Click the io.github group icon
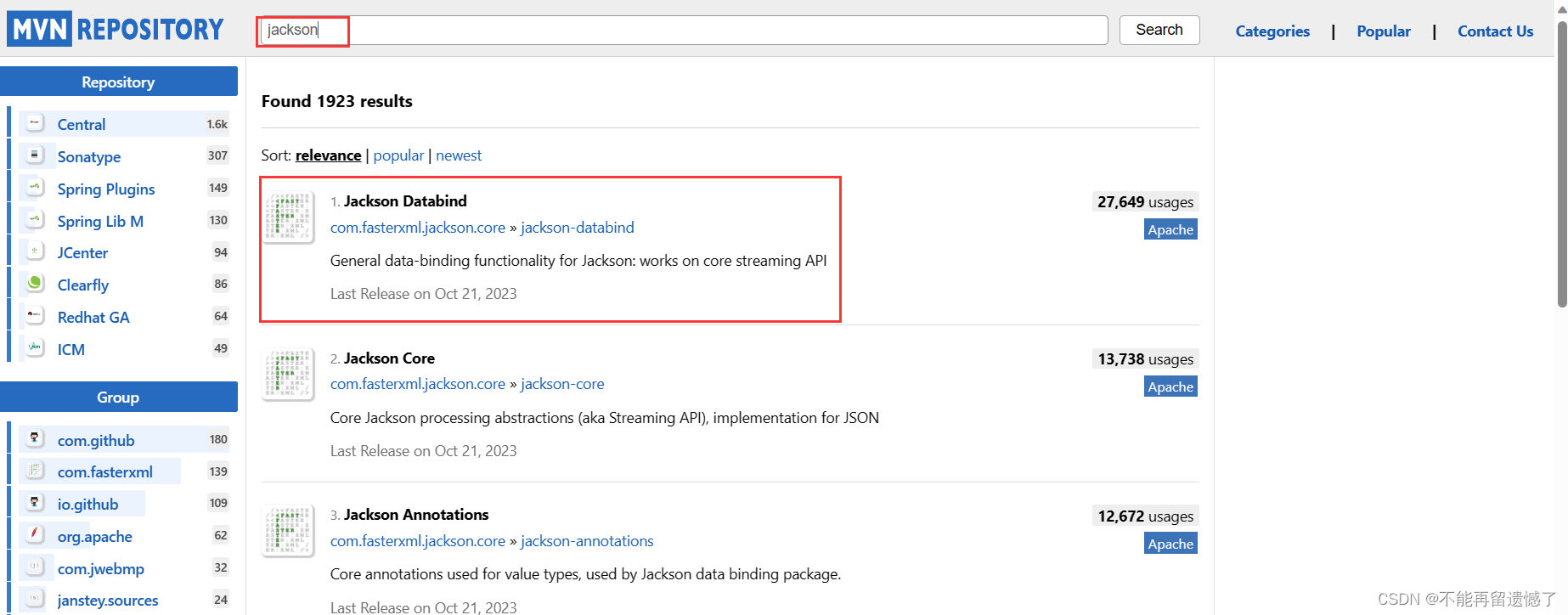The image size is (1568, 615). coord(35,503)
